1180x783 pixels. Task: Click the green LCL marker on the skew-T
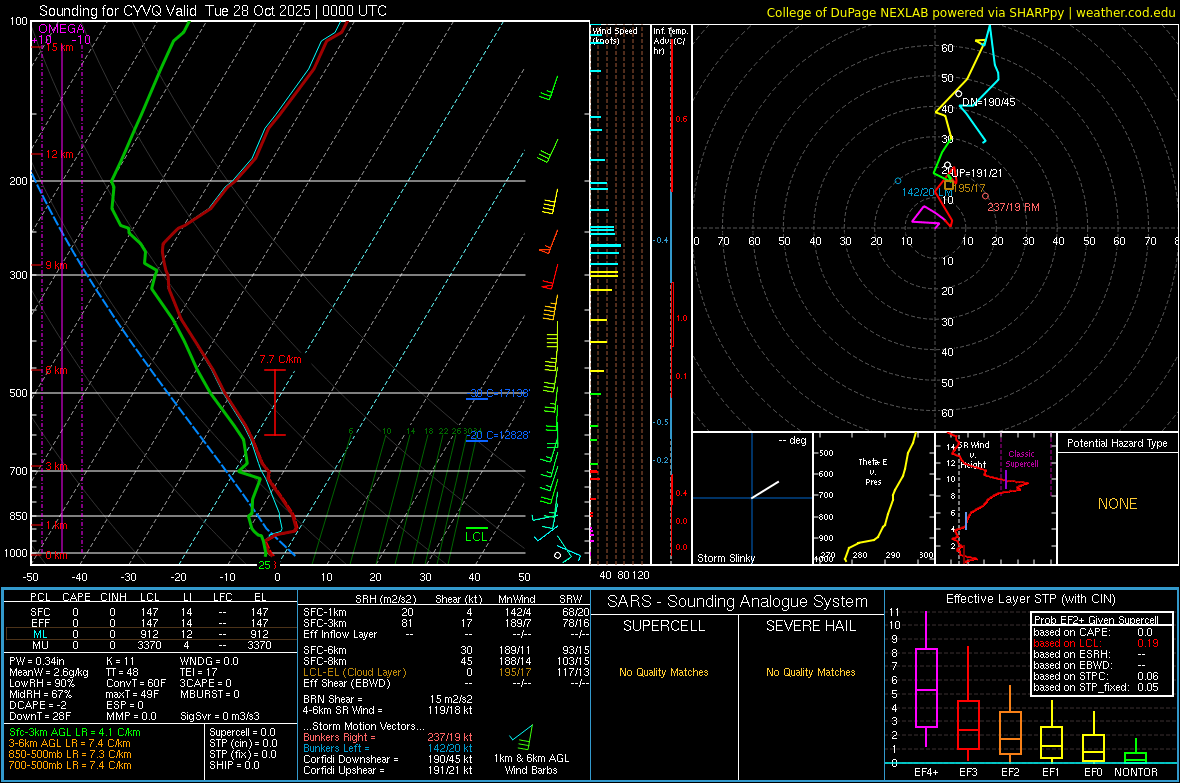click(x=476, y=535)
